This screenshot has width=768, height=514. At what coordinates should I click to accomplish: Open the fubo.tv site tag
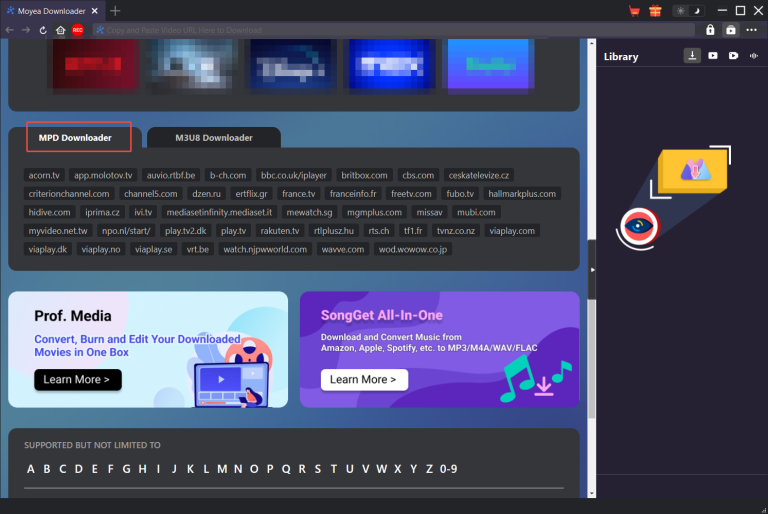pyautogui.click(x=460, y=194)
